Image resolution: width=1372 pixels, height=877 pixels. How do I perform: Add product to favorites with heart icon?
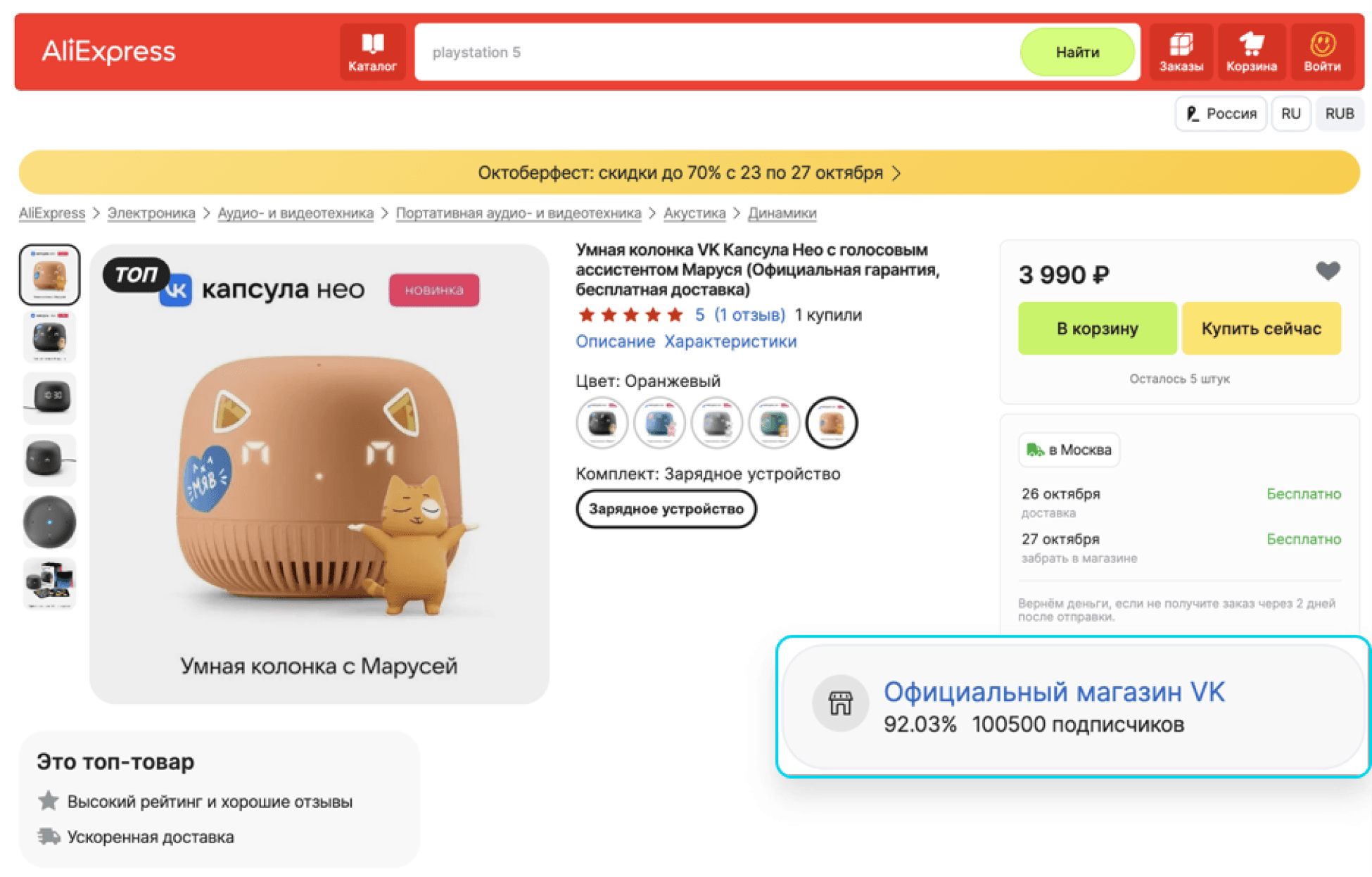point(1328,271)
